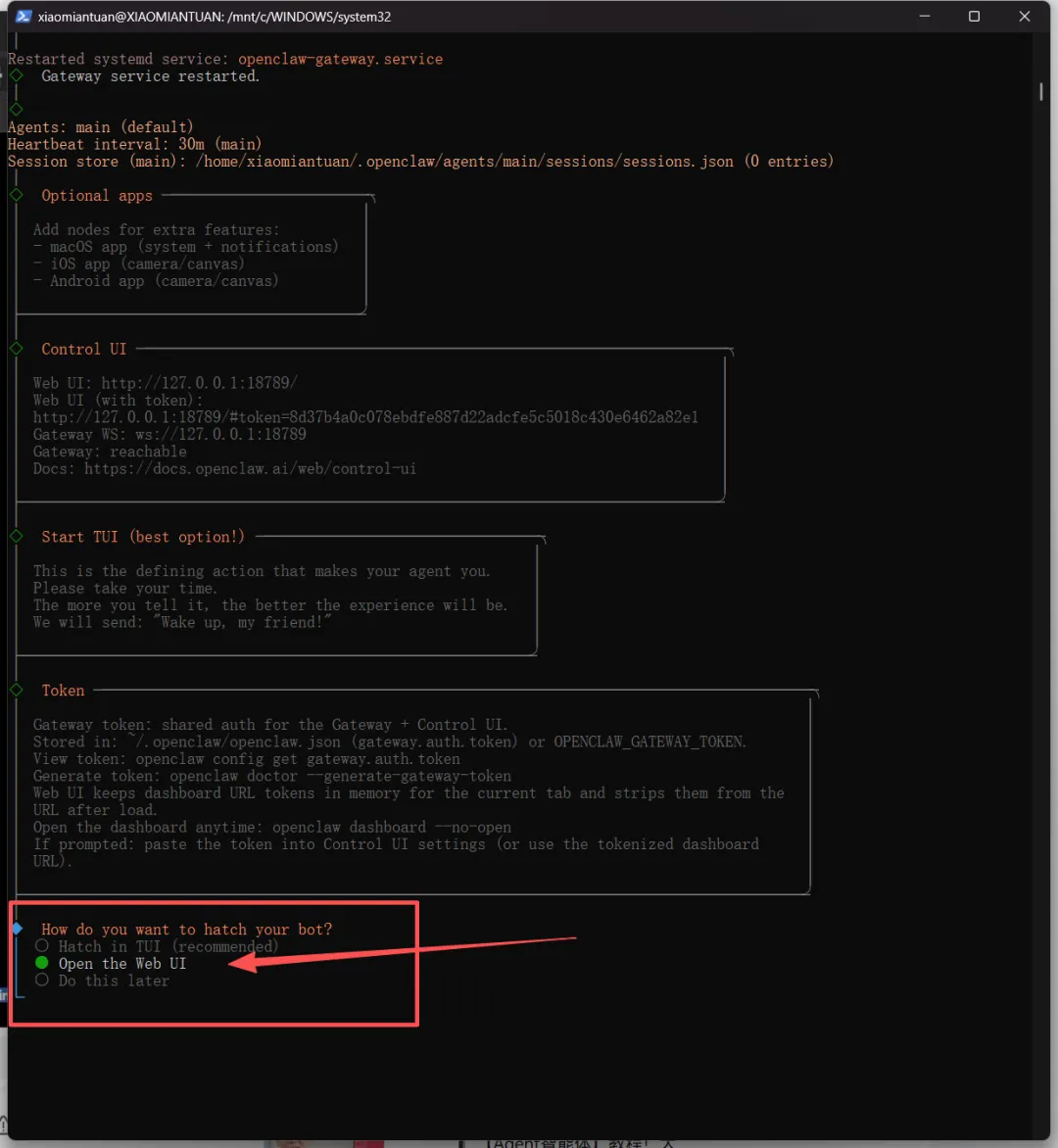Click the 'Heartbeat interval: 30m (main)' line
1058x1148 pixels.
click(x=135, y=144)
